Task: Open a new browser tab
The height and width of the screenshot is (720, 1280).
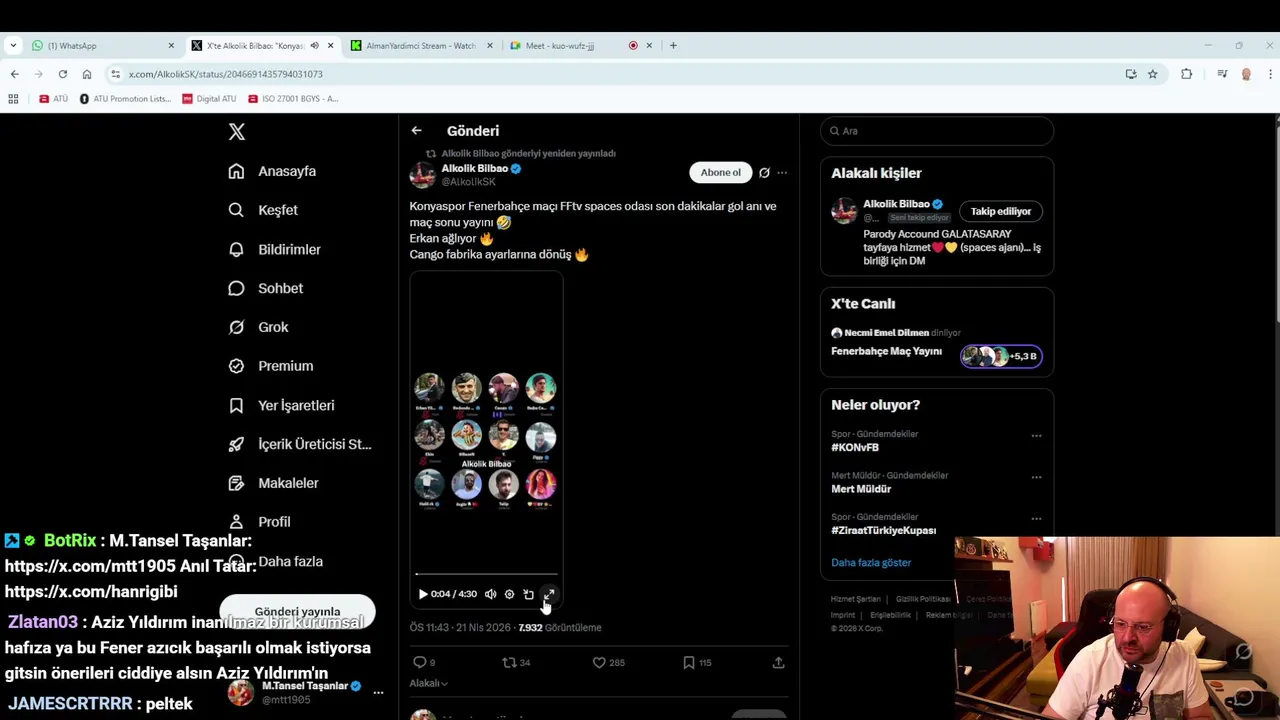Action: [x=673, y=45]
